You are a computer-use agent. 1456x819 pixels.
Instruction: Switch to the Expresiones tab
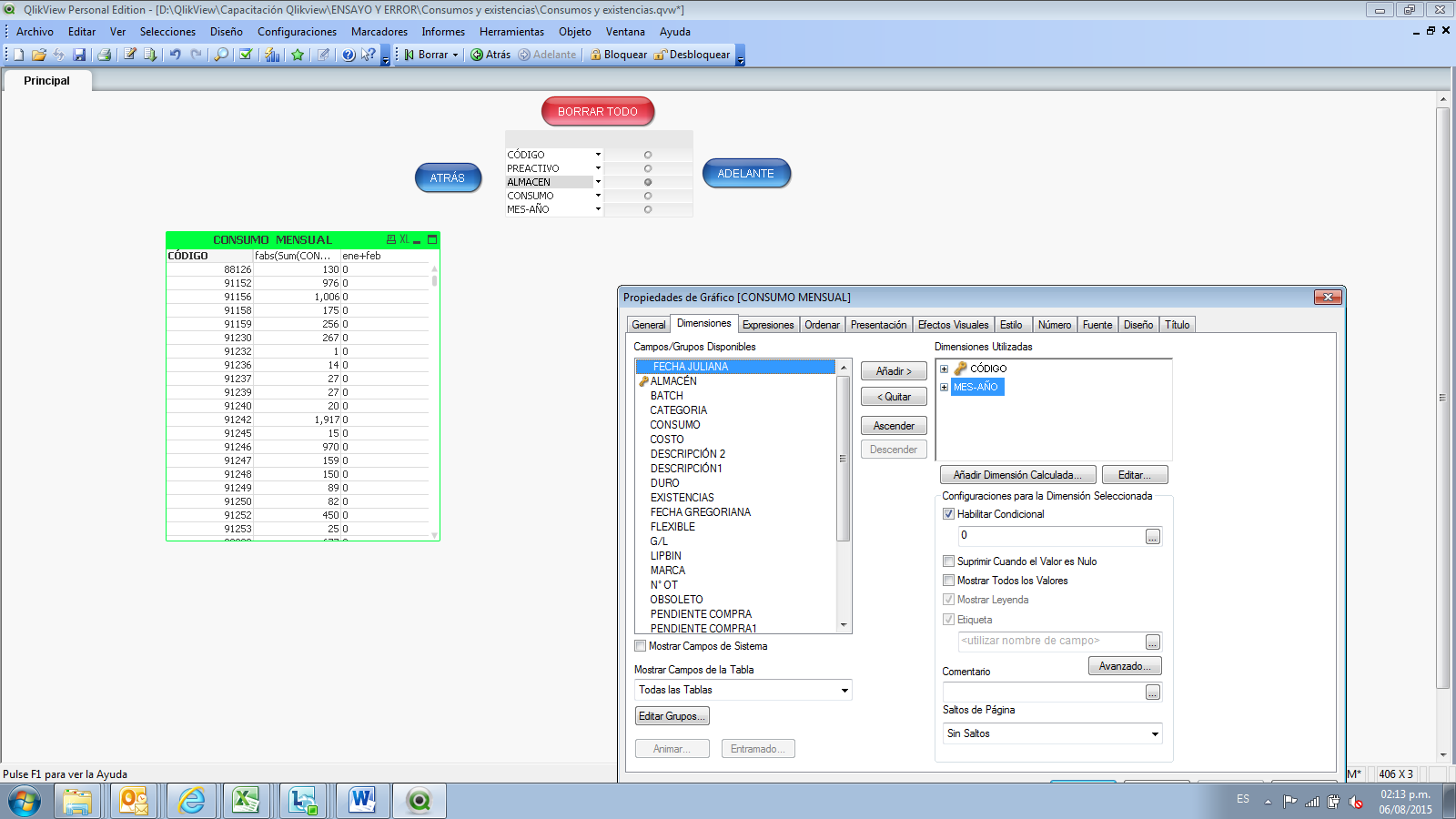point(768,325)
